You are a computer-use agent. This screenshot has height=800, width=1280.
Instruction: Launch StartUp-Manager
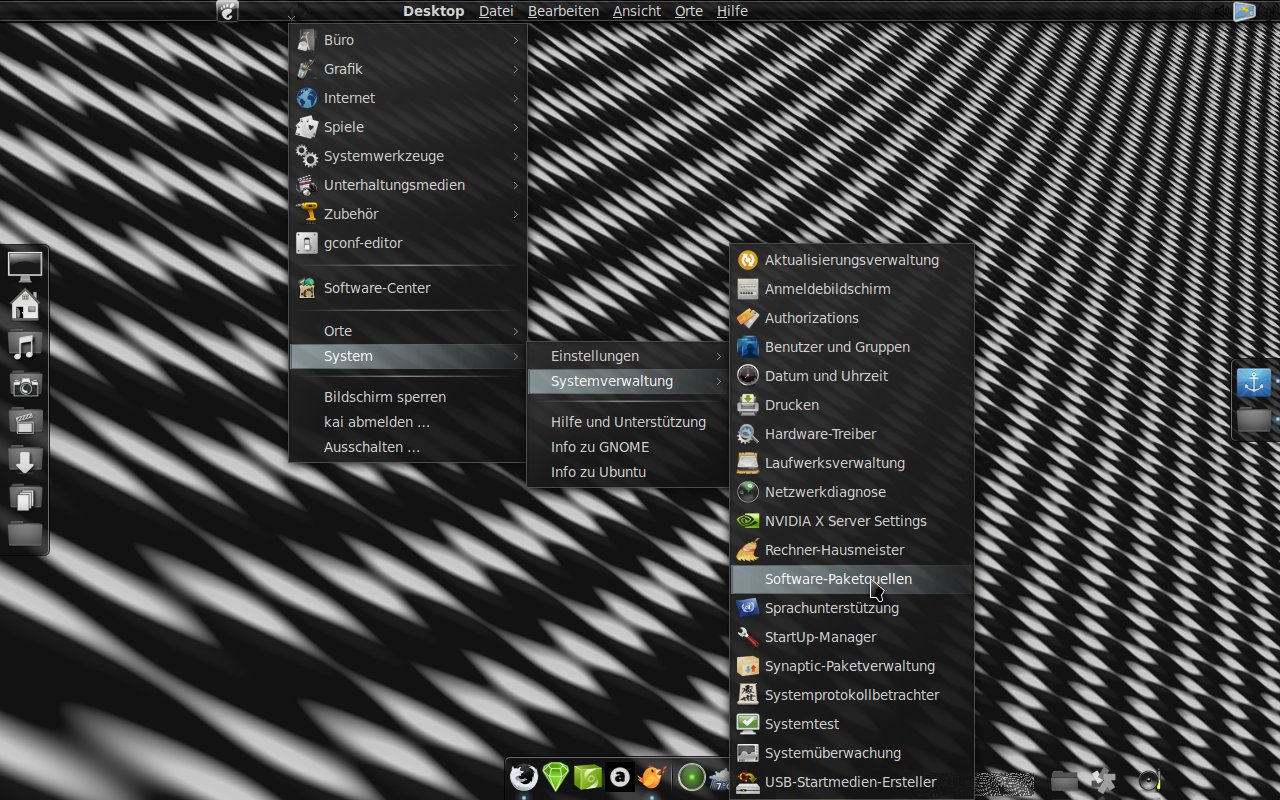coord(852,637)
